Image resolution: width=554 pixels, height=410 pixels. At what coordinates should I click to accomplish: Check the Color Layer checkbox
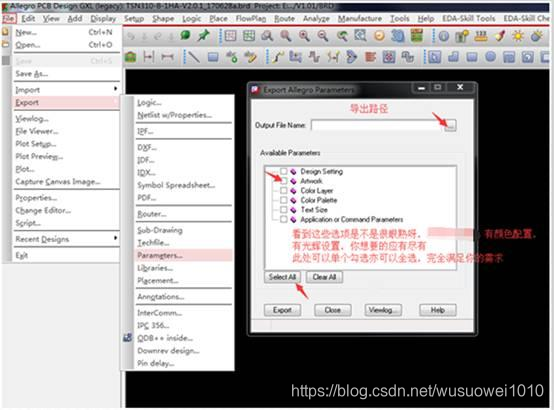(x=283, y=190)
